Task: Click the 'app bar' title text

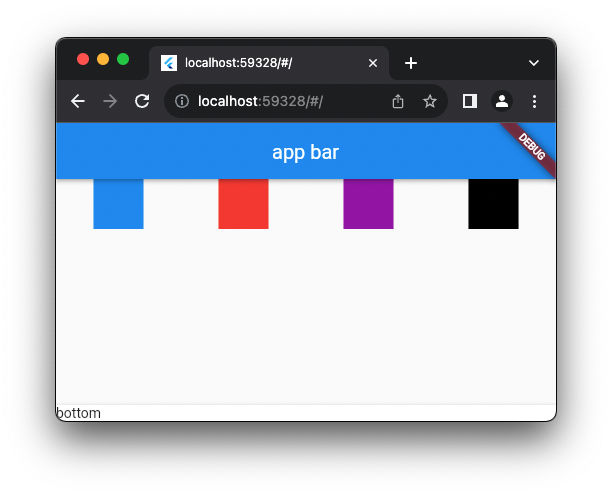Action: (306, 152)
